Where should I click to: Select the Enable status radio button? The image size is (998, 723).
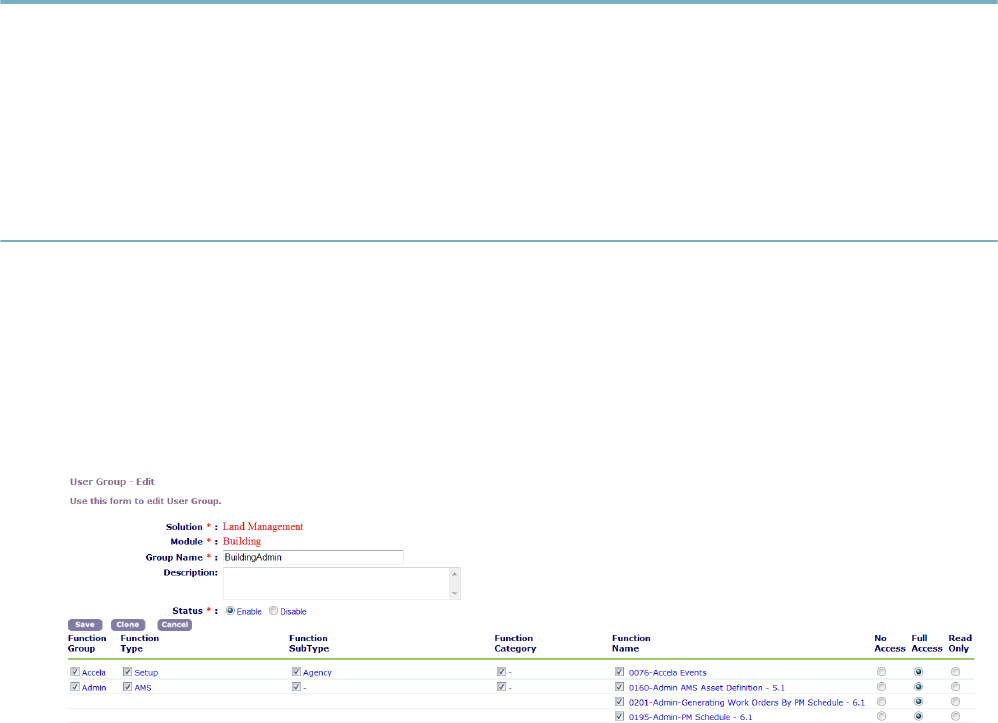coord(230,611)
